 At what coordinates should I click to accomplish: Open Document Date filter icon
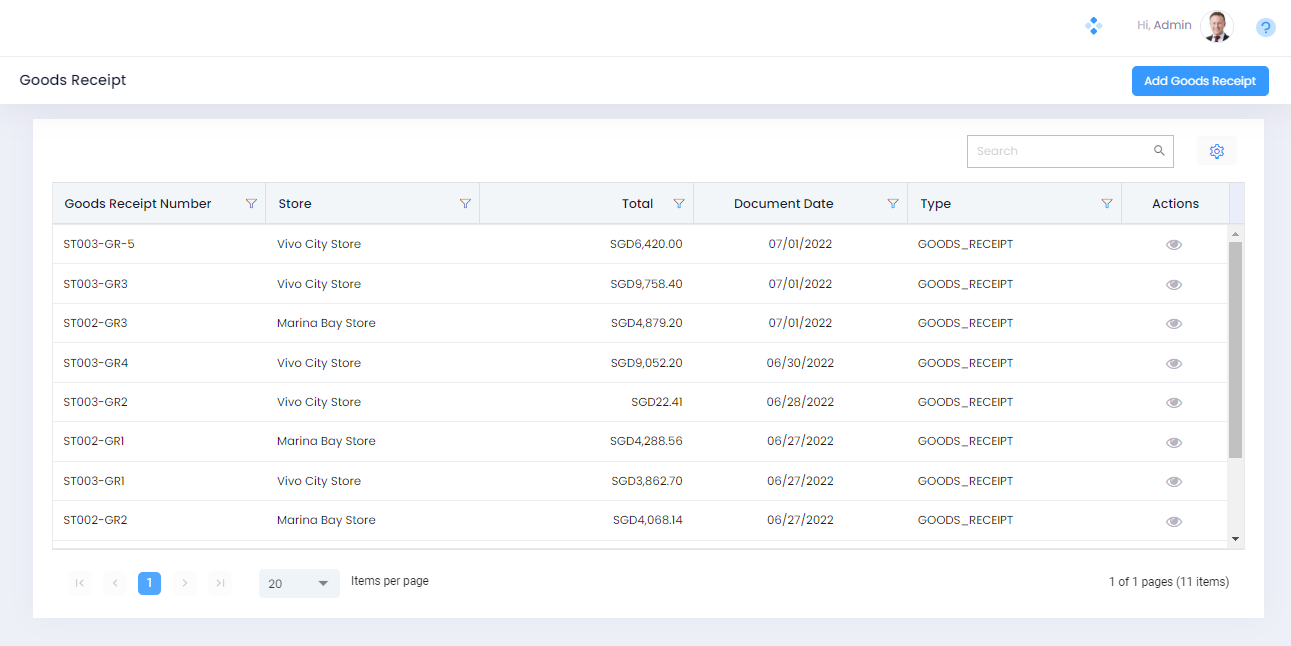pos(893,203)
